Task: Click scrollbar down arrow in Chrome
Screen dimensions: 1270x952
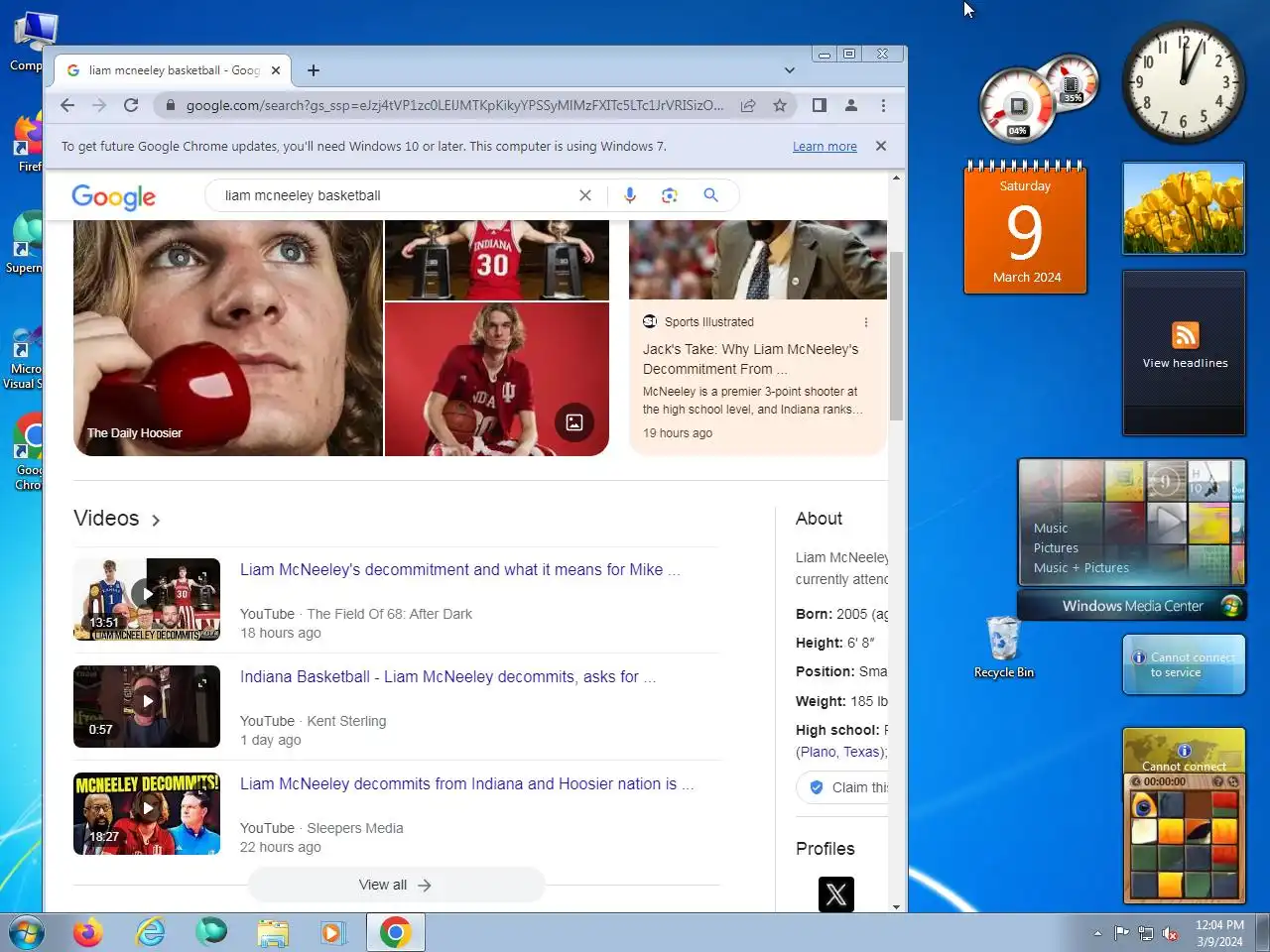Action: point(896,906)
